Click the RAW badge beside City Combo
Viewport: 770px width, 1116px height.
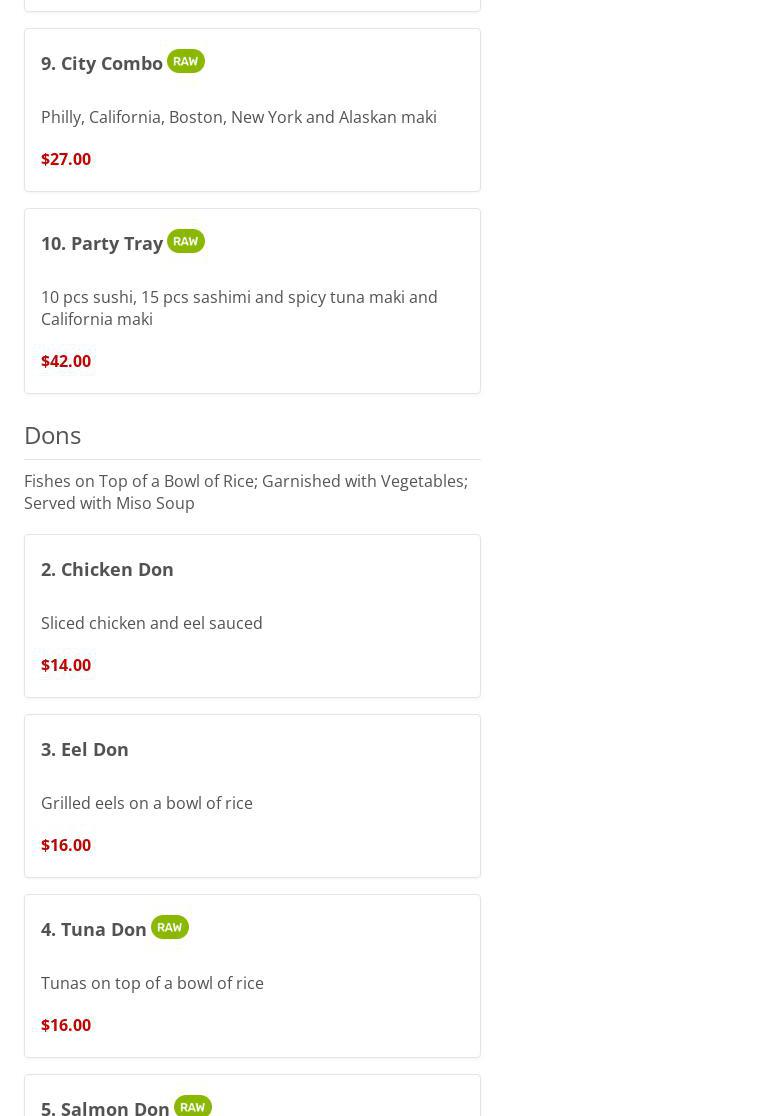(185, 61)
